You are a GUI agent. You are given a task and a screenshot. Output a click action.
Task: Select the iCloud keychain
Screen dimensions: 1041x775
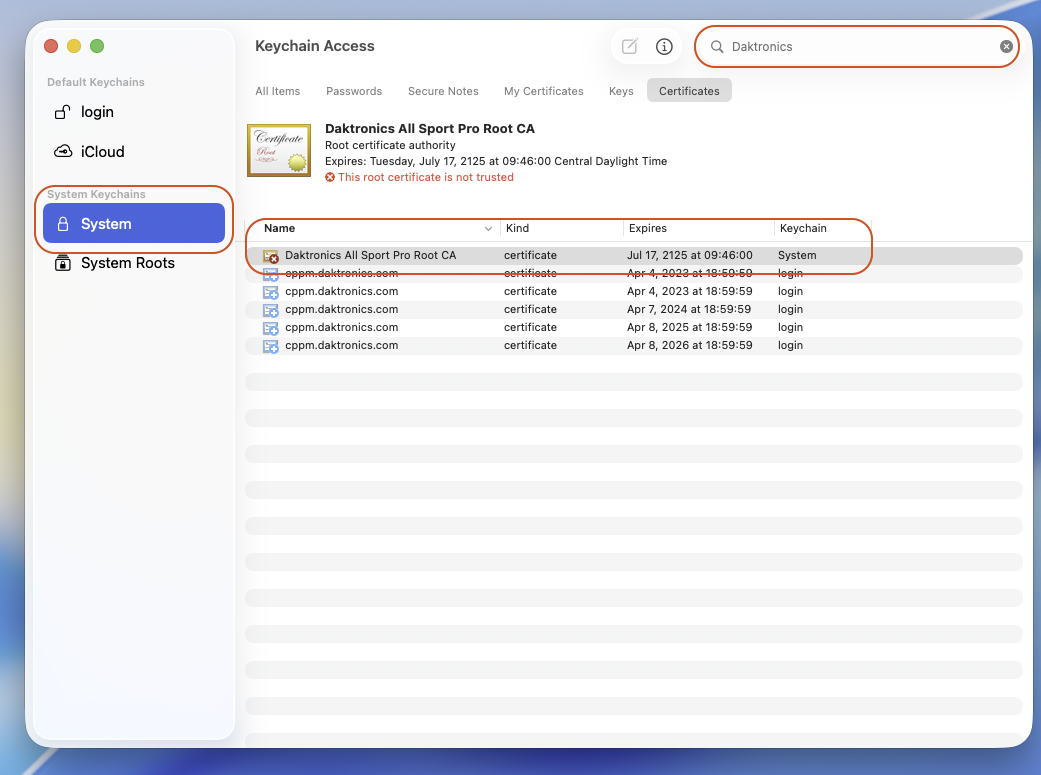(x=102, y=152)
